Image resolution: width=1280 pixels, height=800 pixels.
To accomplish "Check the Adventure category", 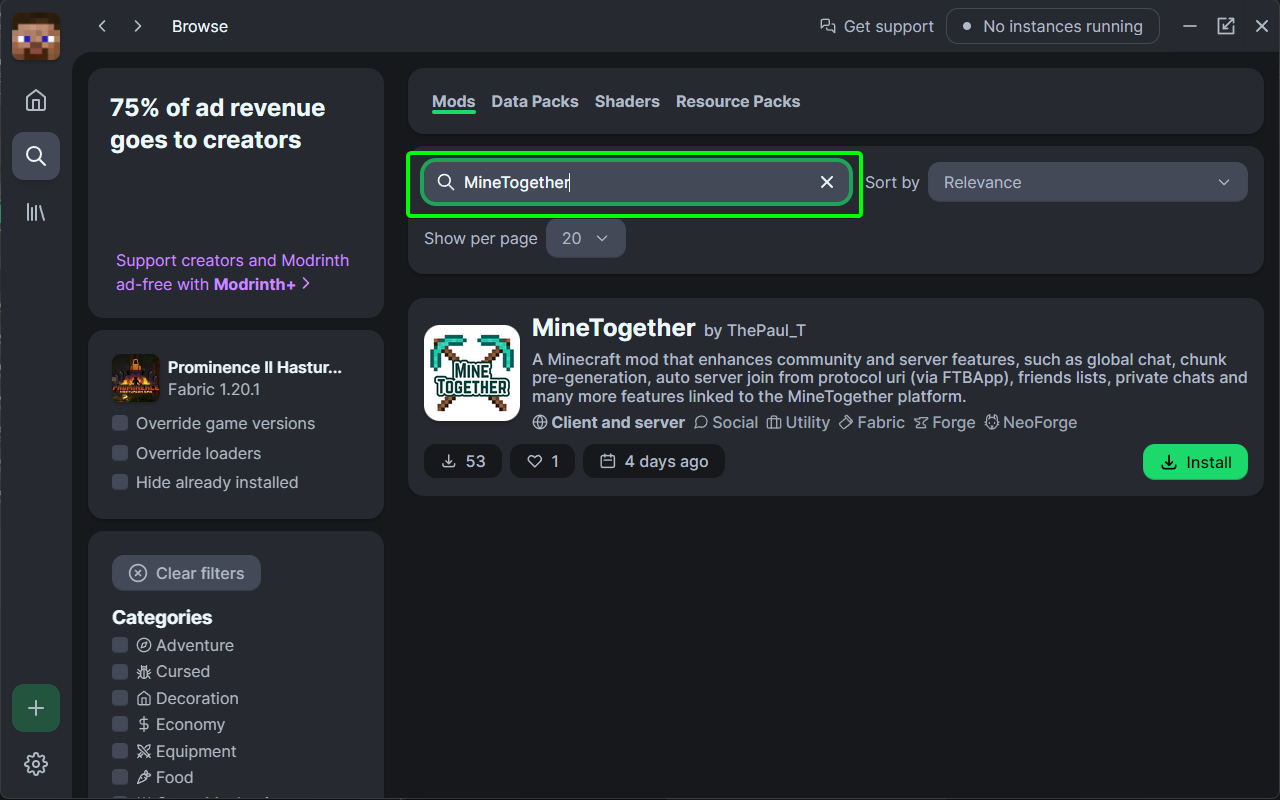I will (x=120, y=645).
